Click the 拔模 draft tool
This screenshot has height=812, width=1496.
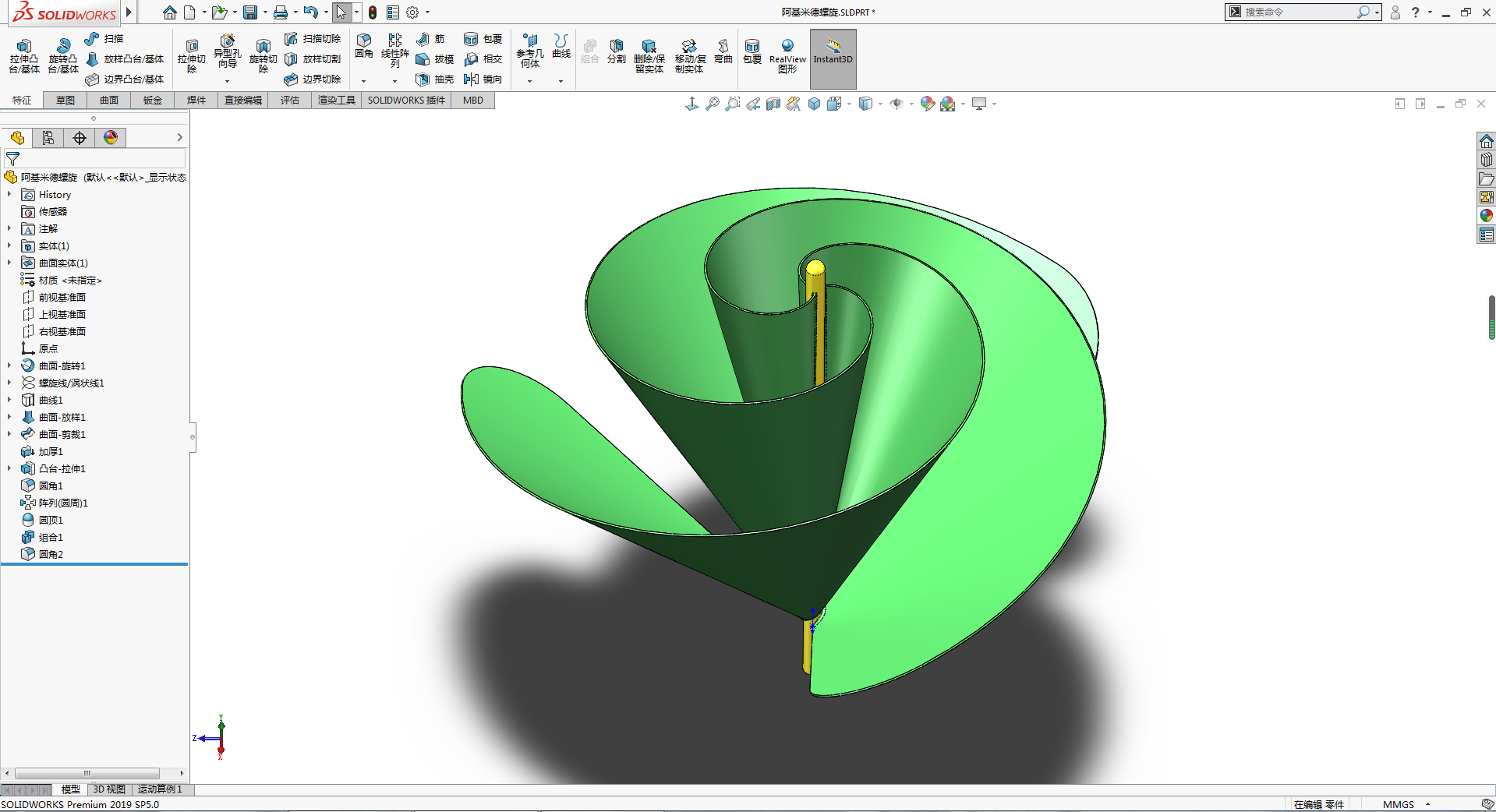point(435,59)
